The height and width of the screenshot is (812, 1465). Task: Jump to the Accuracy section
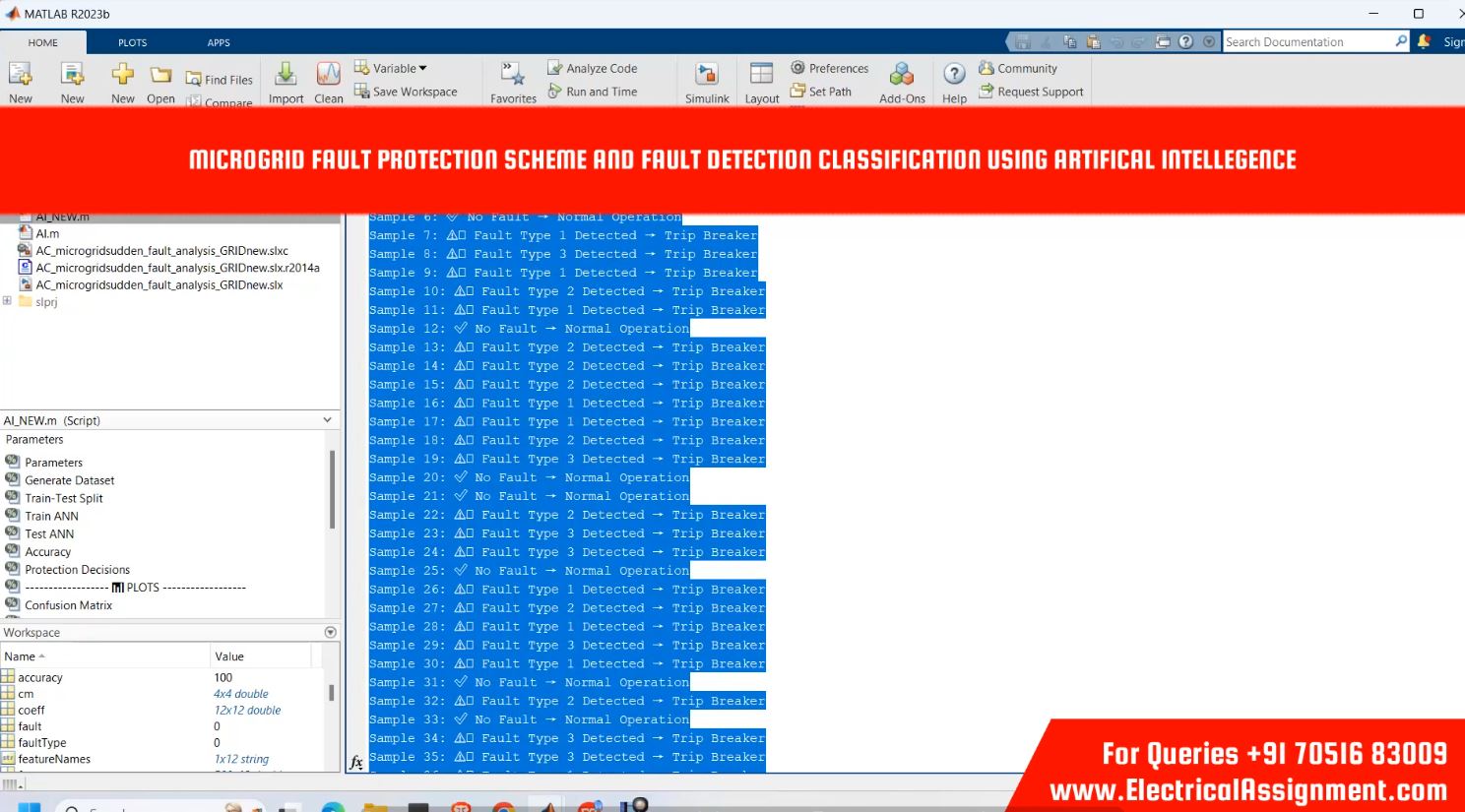[x=47, y=551]
